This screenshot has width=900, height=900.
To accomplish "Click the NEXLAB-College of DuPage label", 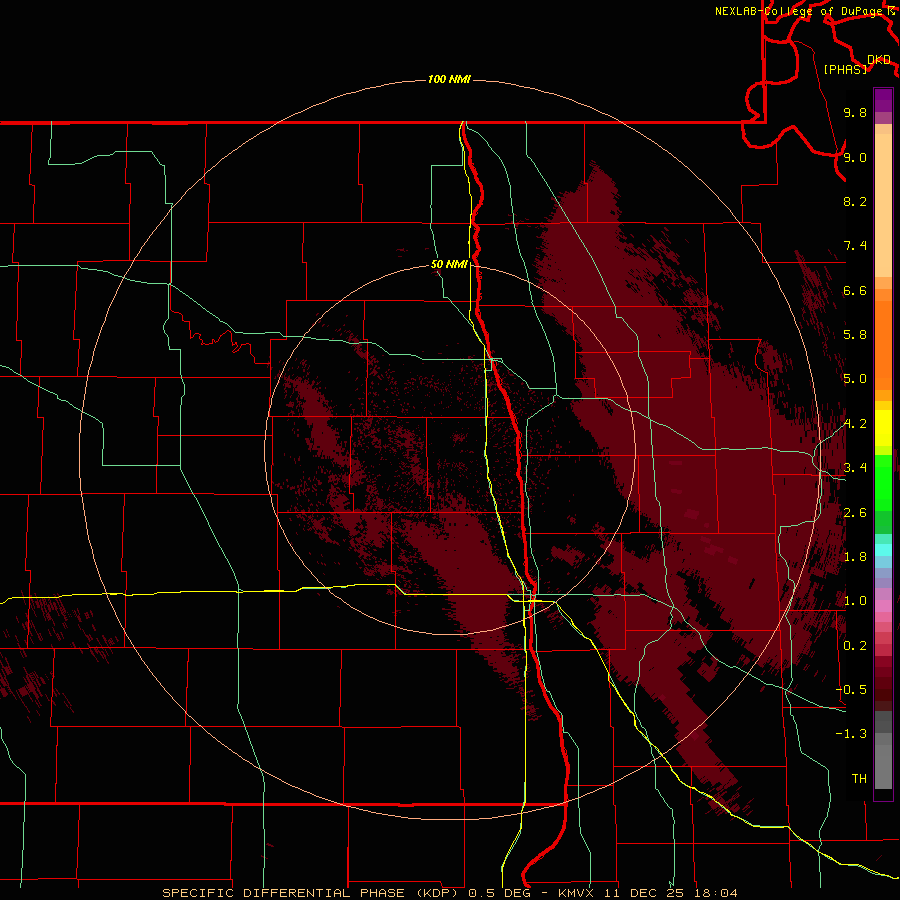I will coord(798,11).
